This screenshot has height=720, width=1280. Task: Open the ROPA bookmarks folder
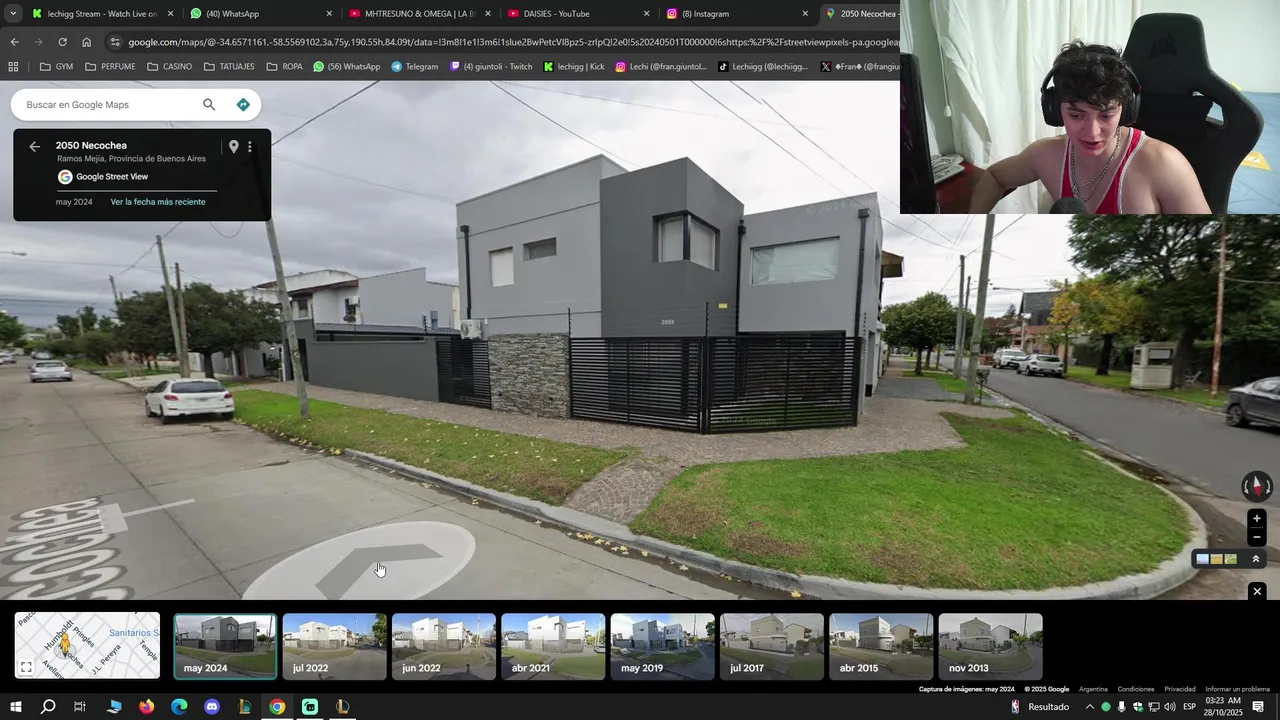pyautogui.click(x=284, y=67)
